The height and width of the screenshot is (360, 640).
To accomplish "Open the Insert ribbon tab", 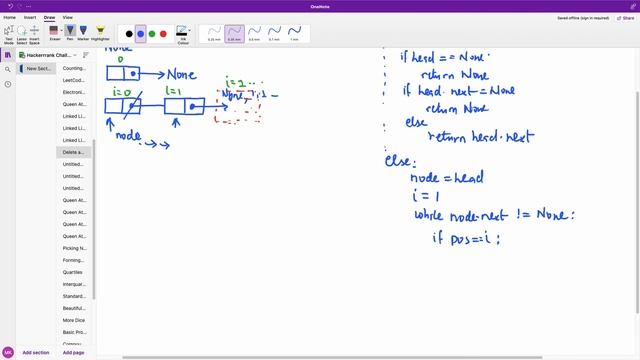I will coord(30,18).
